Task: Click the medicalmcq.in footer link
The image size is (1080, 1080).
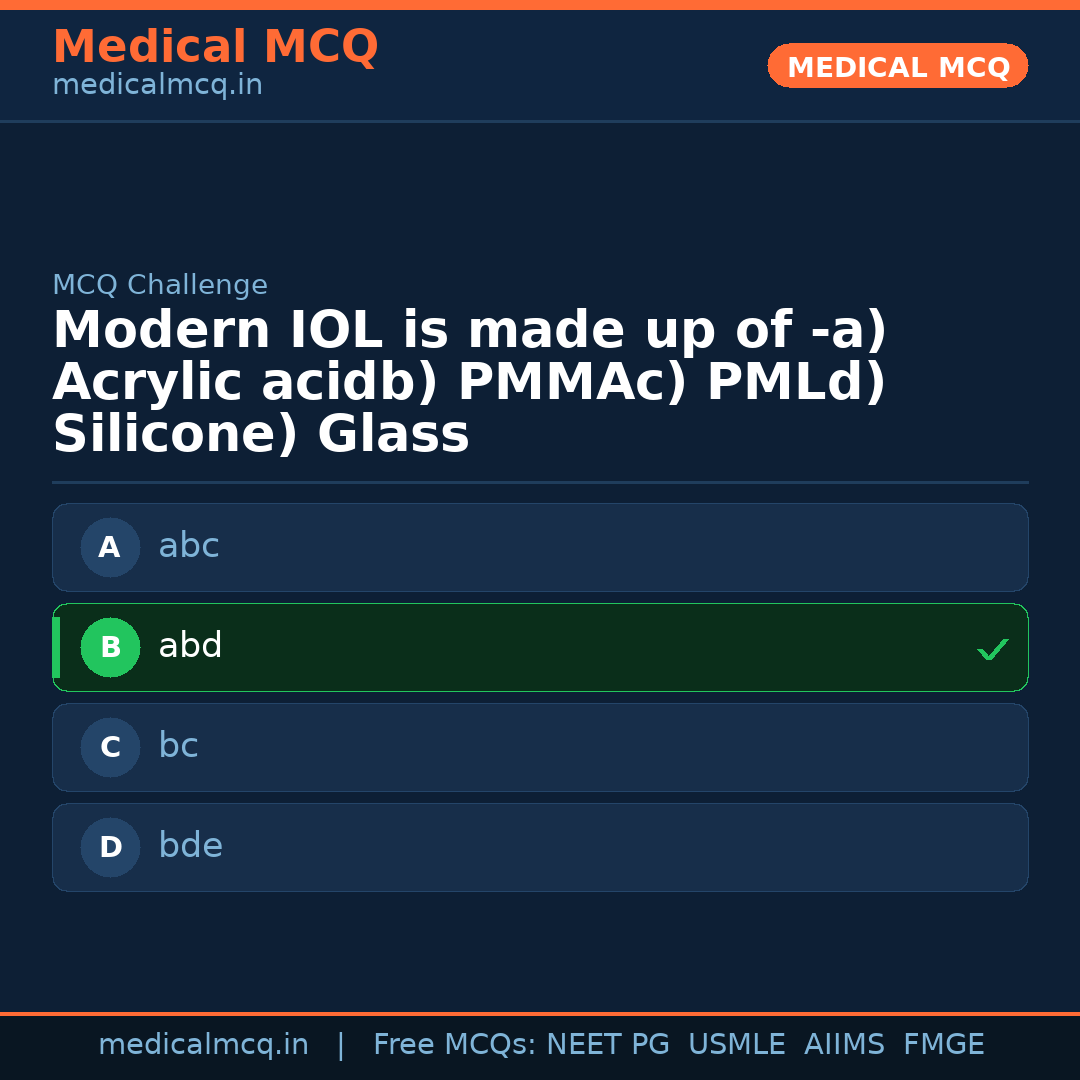Action: point(204,1043)
